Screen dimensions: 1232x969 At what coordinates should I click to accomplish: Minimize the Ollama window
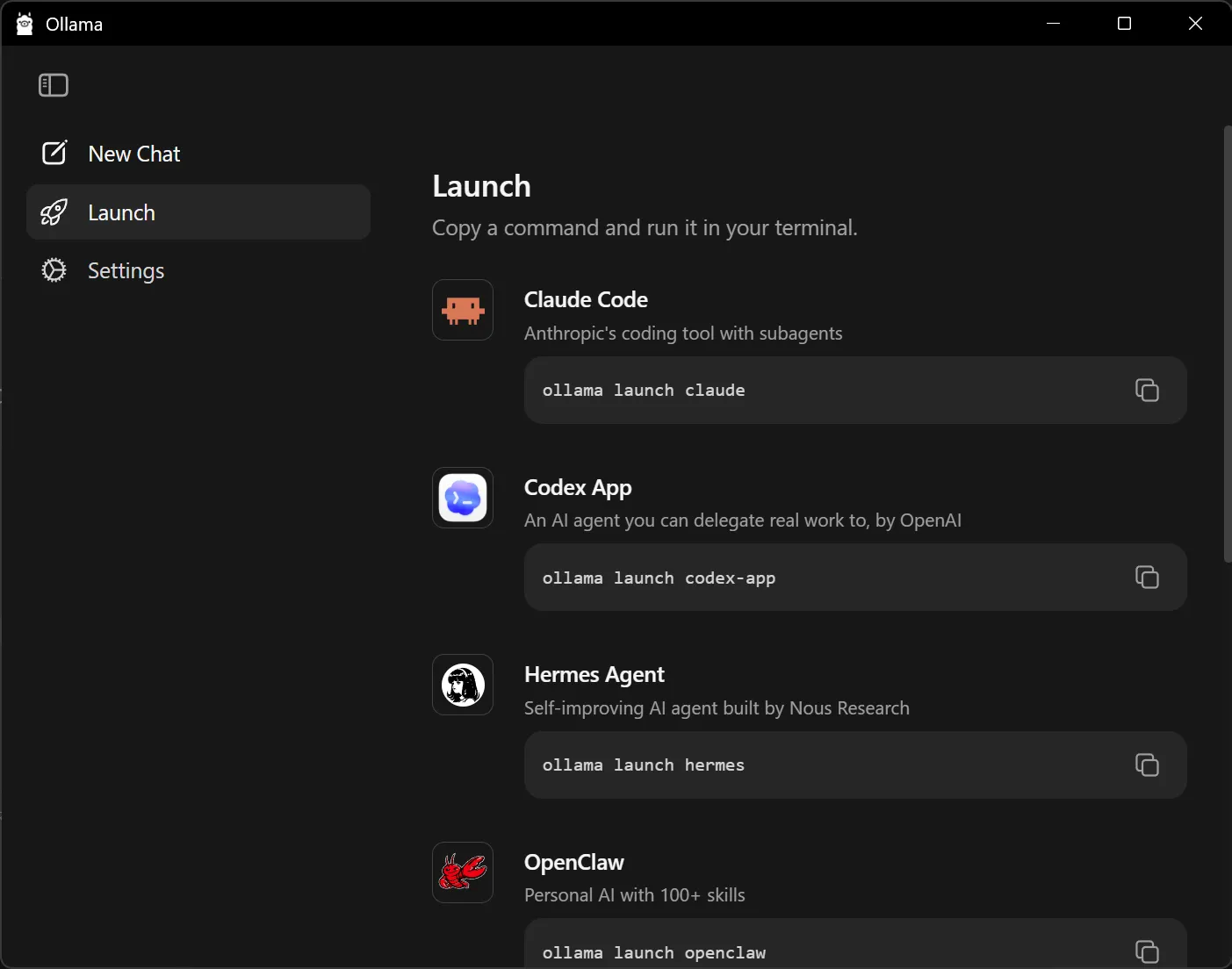coord(1054,24)
